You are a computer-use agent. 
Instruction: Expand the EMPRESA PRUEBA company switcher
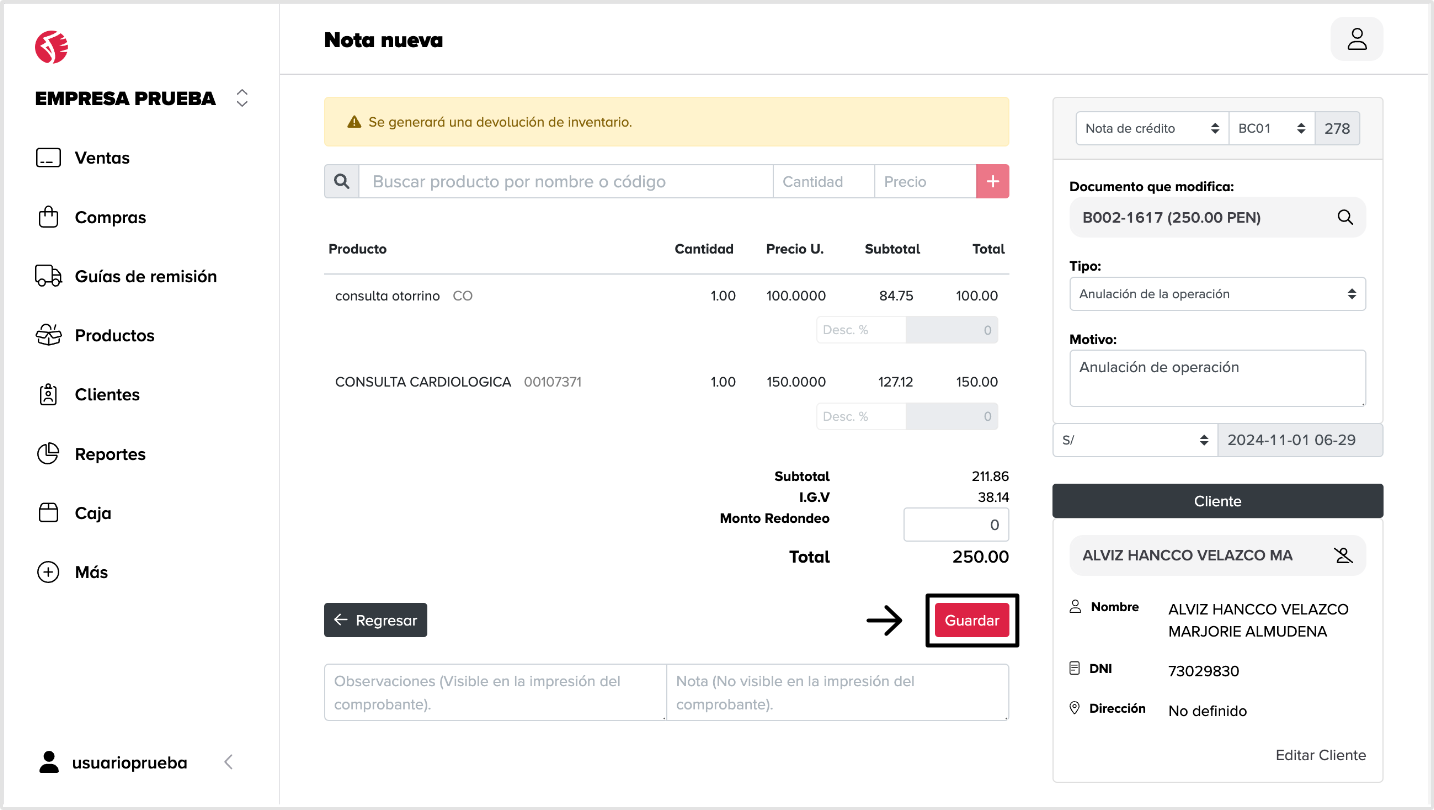(x=241, y=98)
